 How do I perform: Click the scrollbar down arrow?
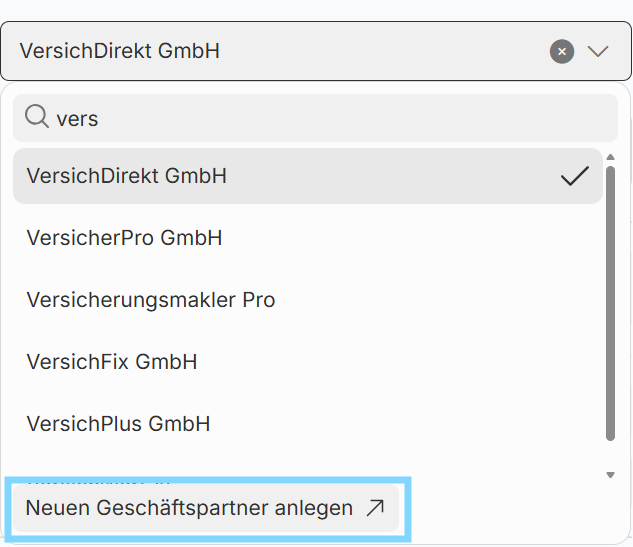[611, 474]
